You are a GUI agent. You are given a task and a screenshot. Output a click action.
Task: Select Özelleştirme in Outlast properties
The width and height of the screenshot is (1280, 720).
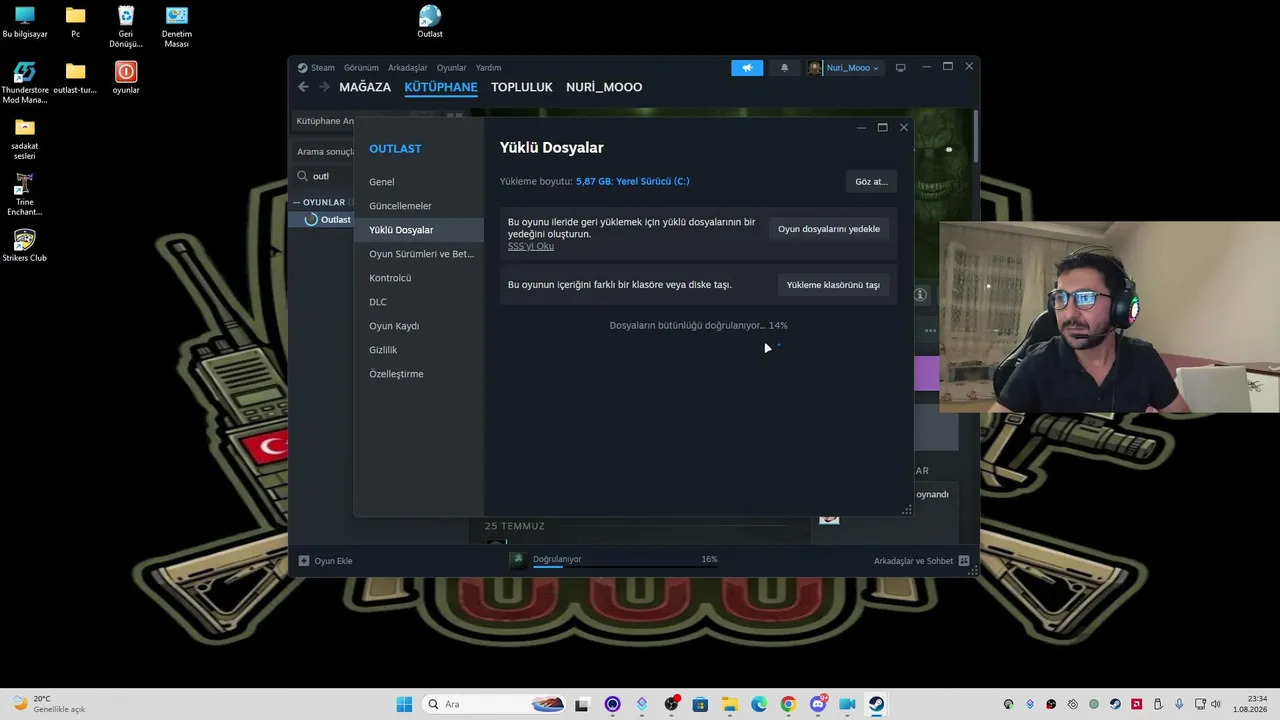(419, 374)
